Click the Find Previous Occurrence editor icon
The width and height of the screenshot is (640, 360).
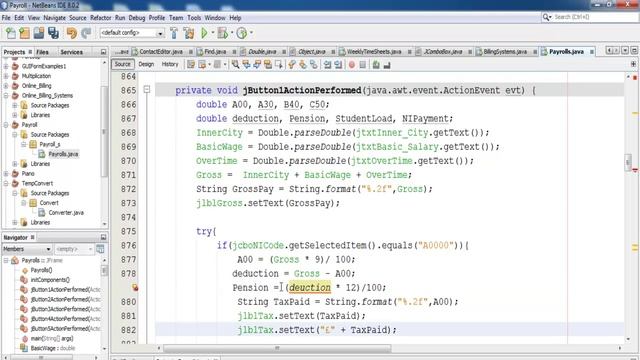coord(246,64)
